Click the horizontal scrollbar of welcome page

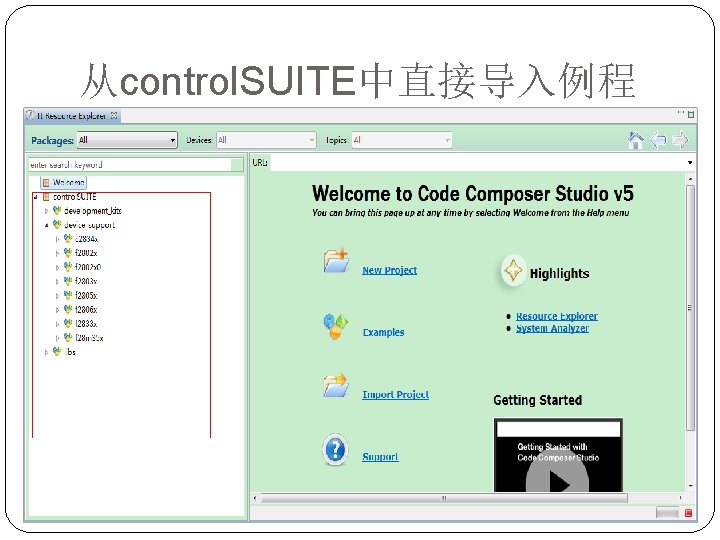tap(444, 498)
